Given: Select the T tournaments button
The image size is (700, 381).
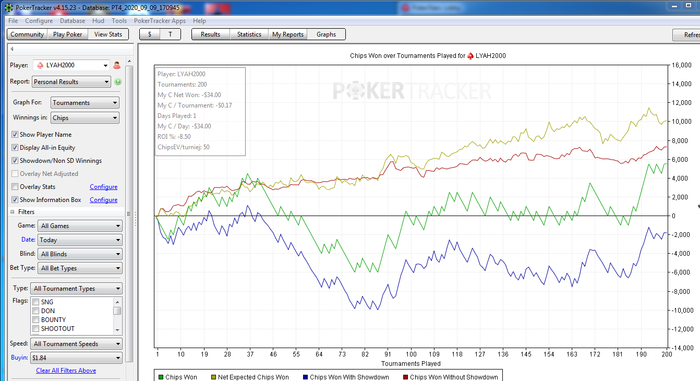Looking at the screenshot, I should tap(170, 34).
